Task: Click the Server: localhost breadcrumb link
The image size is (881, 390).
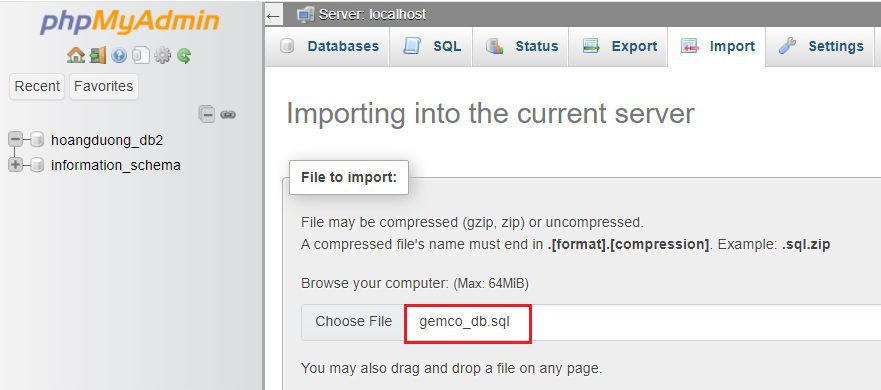Action: tap(373, 15)
